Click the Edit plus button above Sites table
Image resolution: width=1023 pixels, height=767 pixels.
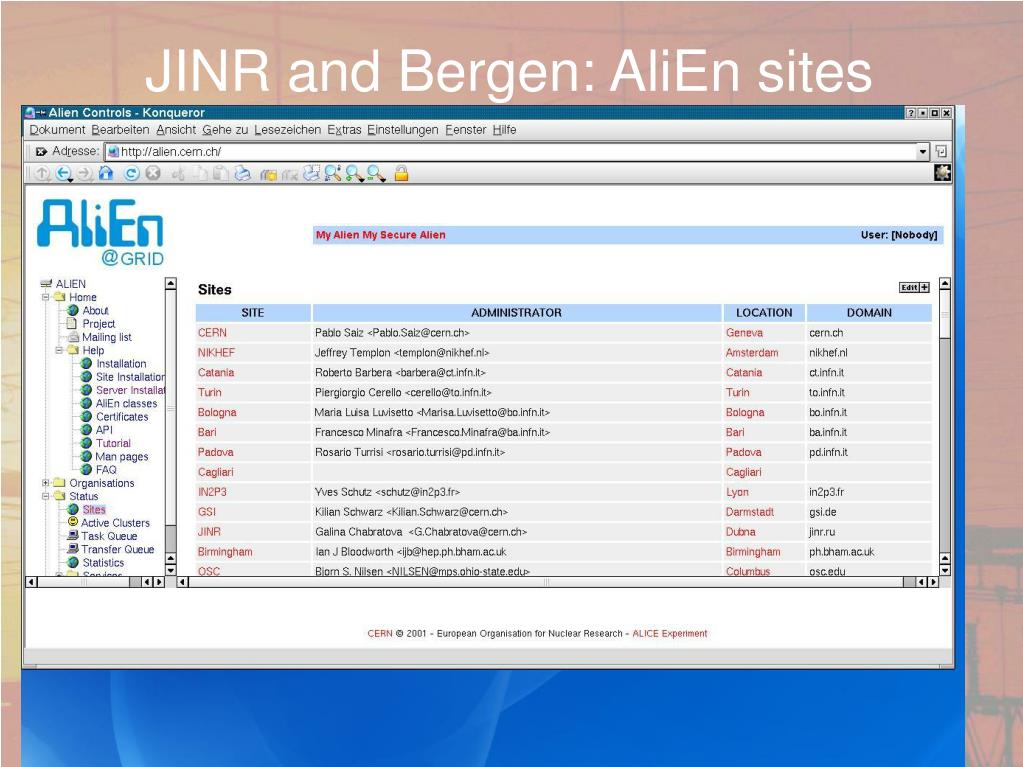pos(914,288)
